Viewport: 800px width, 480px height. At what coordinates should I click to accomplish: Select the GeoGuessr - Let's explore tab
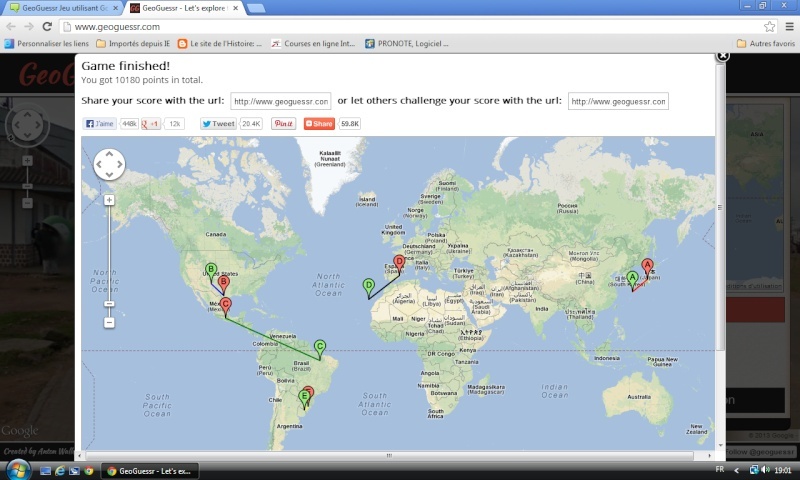(184, 8)
